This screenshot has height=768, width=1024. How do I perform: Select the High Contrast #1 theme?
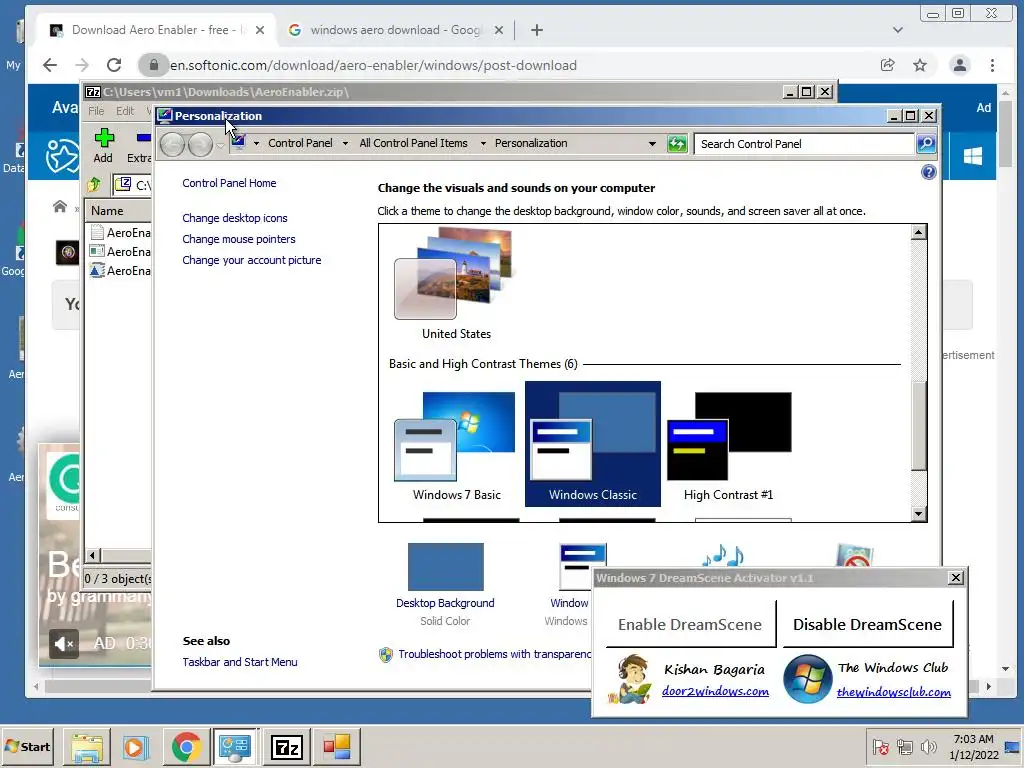[x=729, y=444]
